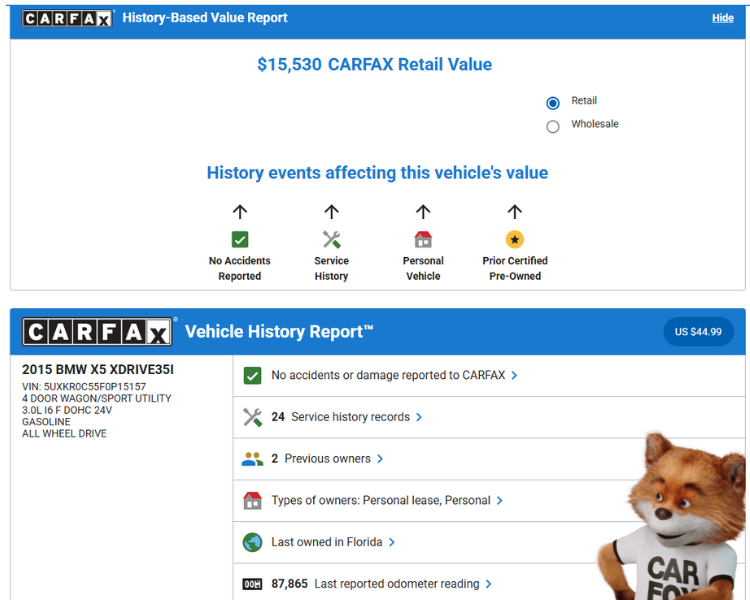Expand the Previous owners chevron

[x=380, y=459]
